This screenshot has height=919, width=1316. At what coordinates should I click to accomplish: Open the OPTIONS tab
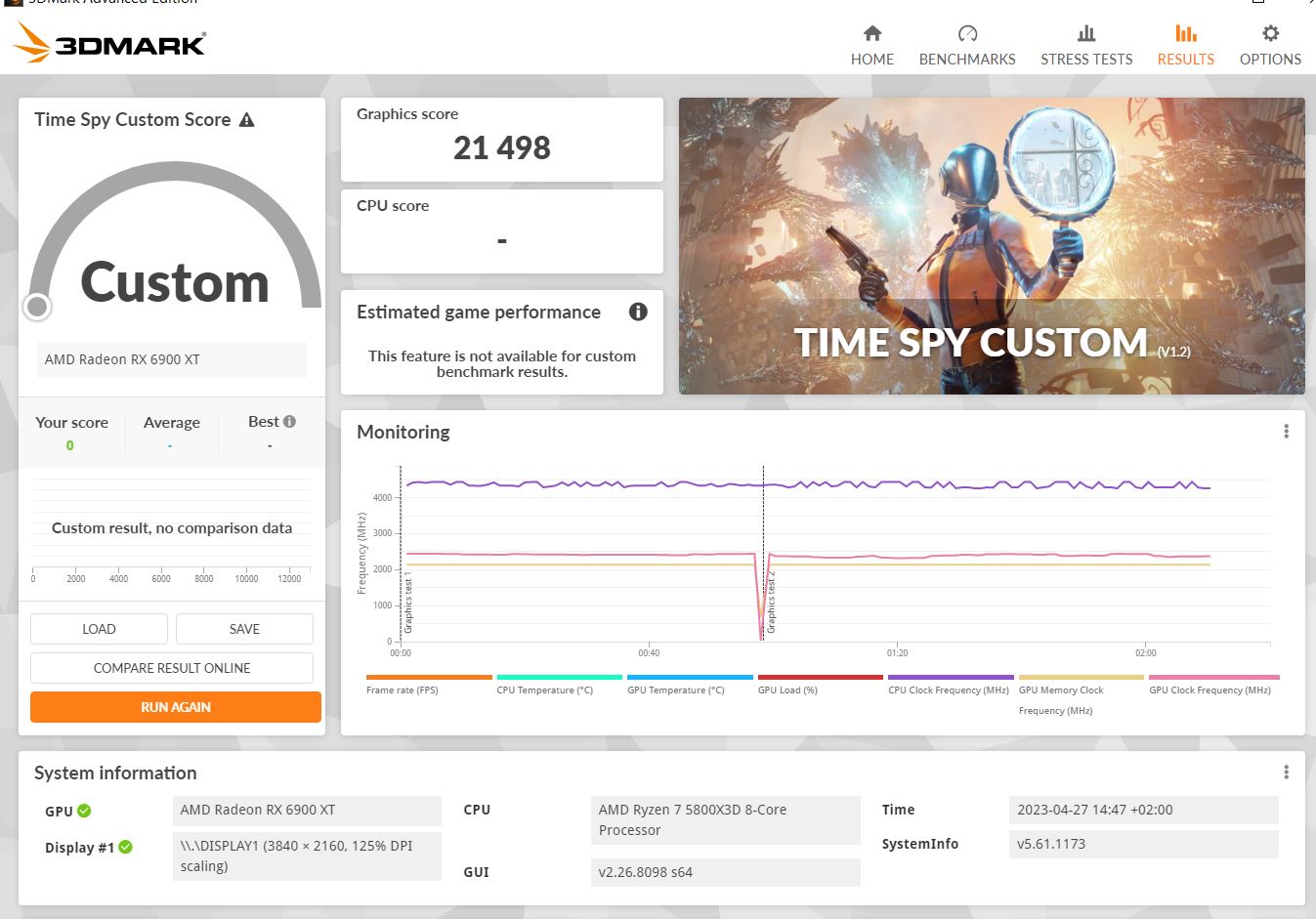click(1270, 46)
